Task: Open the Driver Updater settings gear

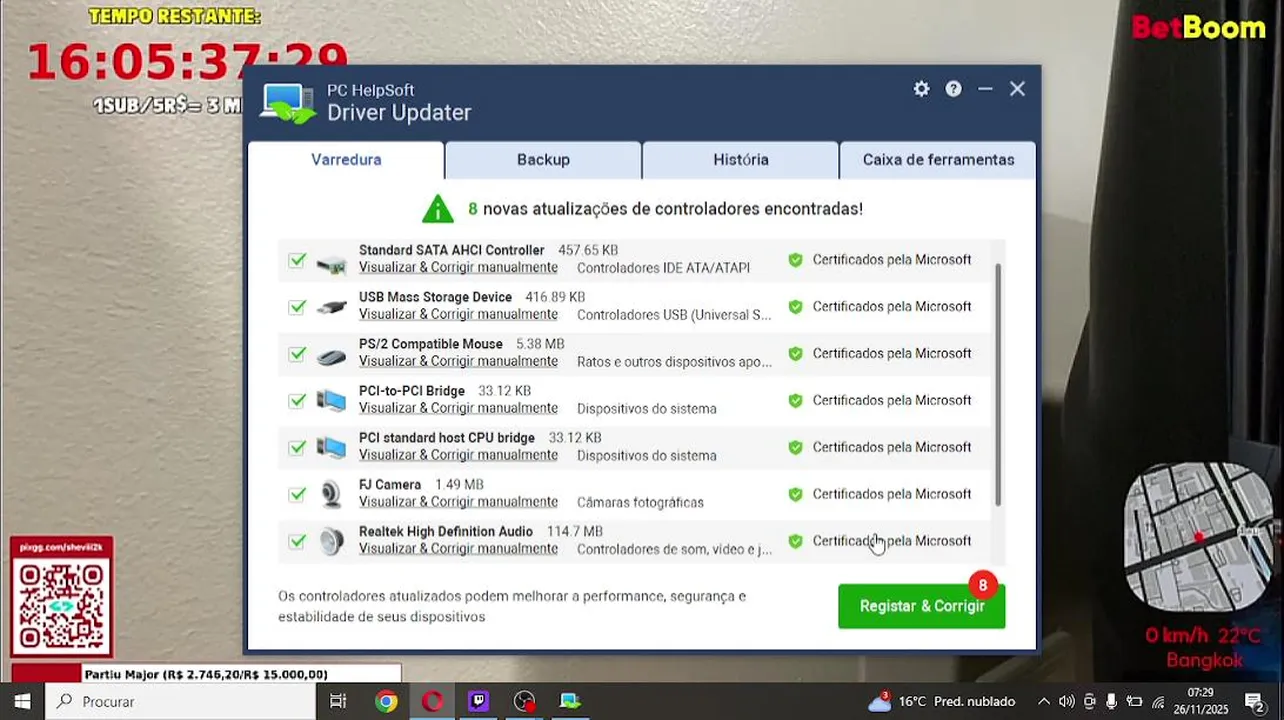Action: point(921,89)
